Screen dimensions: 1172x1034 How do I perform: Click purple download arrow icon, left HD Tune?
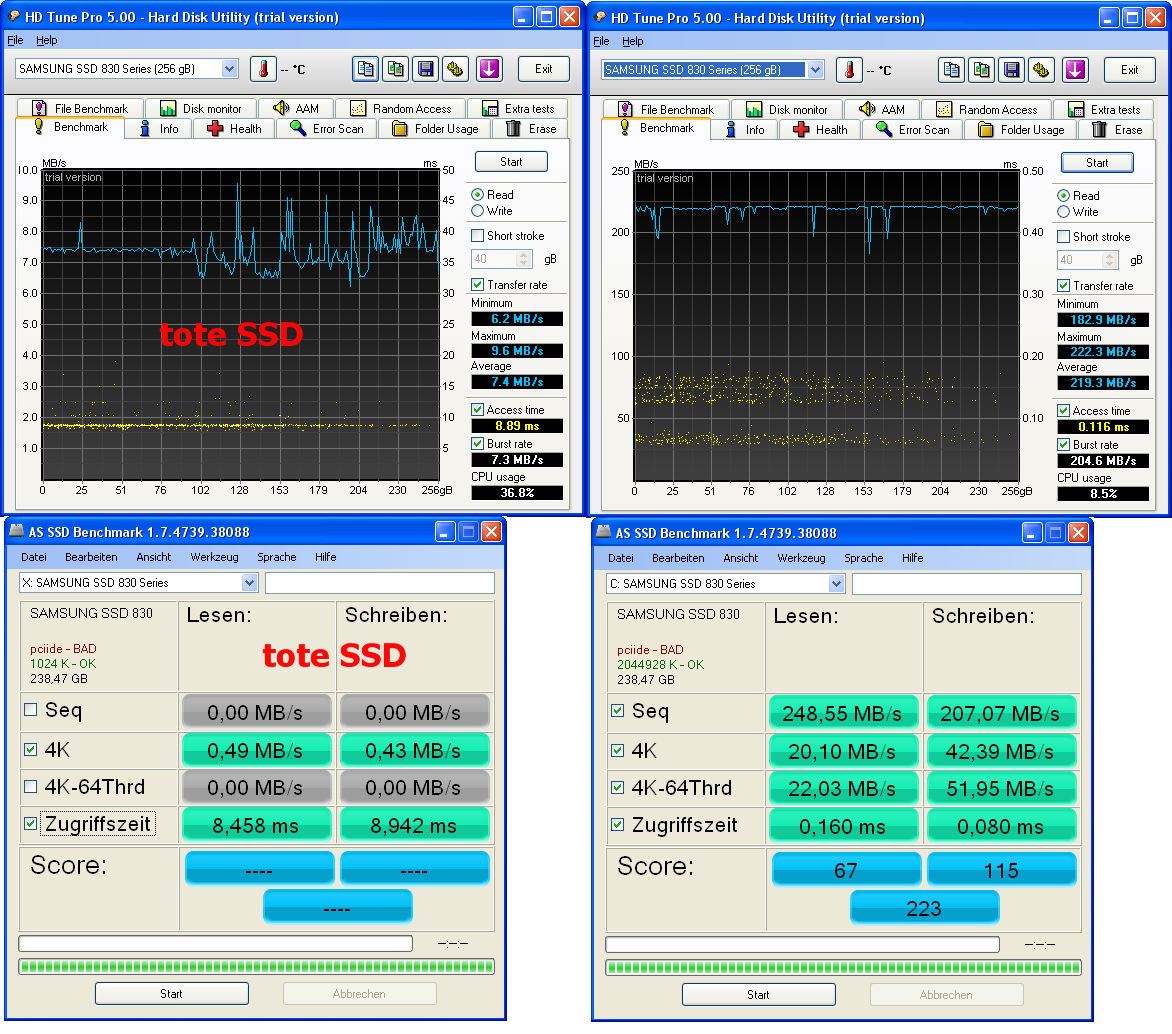click(x=489, y=69)
